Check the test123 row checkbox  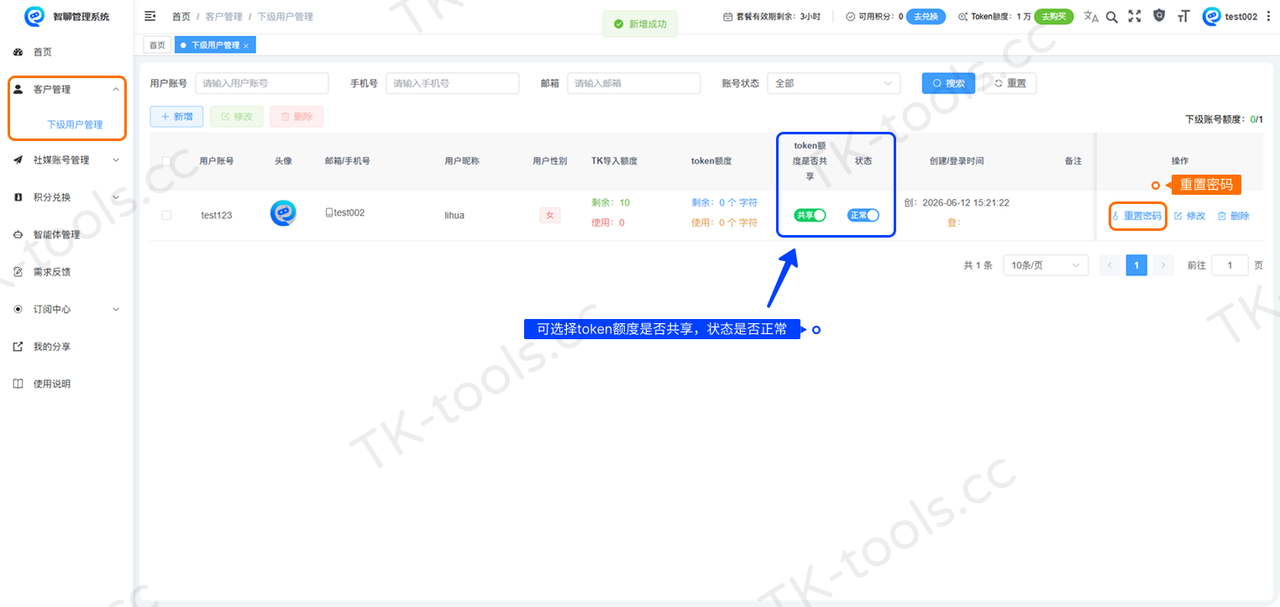pyautogui.click(x=167, y=215)
